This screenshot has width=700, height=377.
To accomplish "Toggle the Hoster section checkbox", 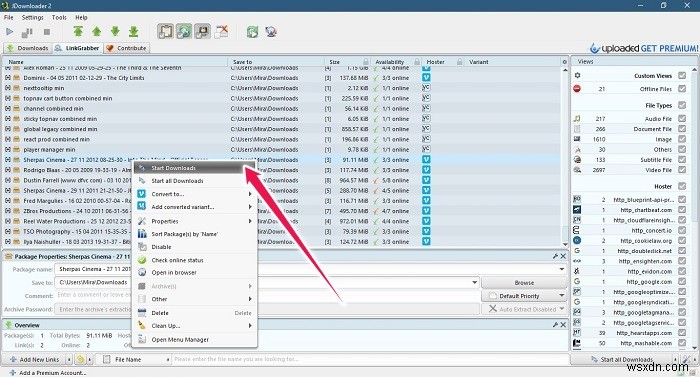I will click(682, 186).
